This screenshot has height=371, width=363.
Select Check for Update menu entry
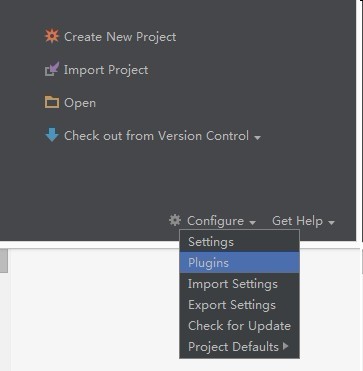239,326
